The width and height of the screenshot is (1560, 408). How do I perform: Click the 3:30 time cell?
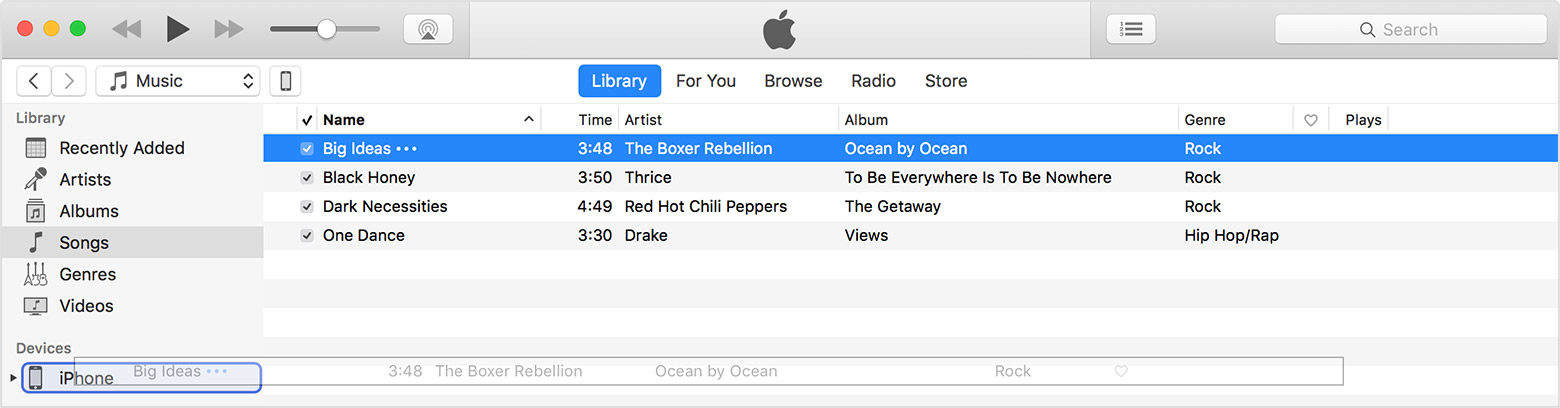(x=594, y=235)
